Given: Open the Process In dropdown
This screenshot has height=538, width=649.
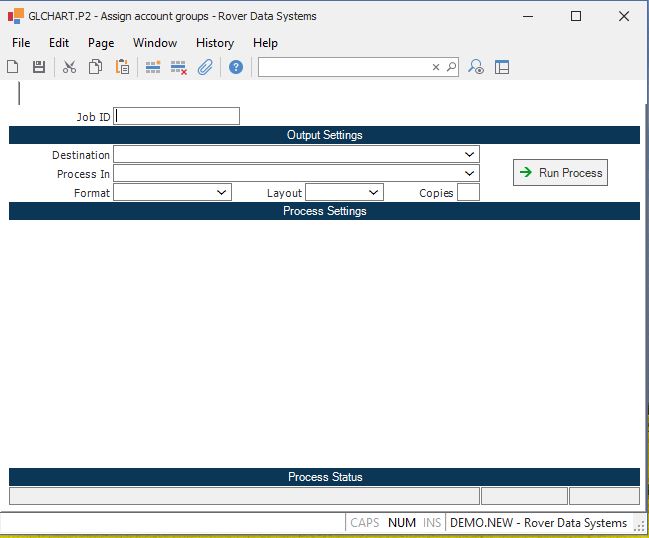Looking at the screenshot, I should pyautogui.click(x=470, y=174).
